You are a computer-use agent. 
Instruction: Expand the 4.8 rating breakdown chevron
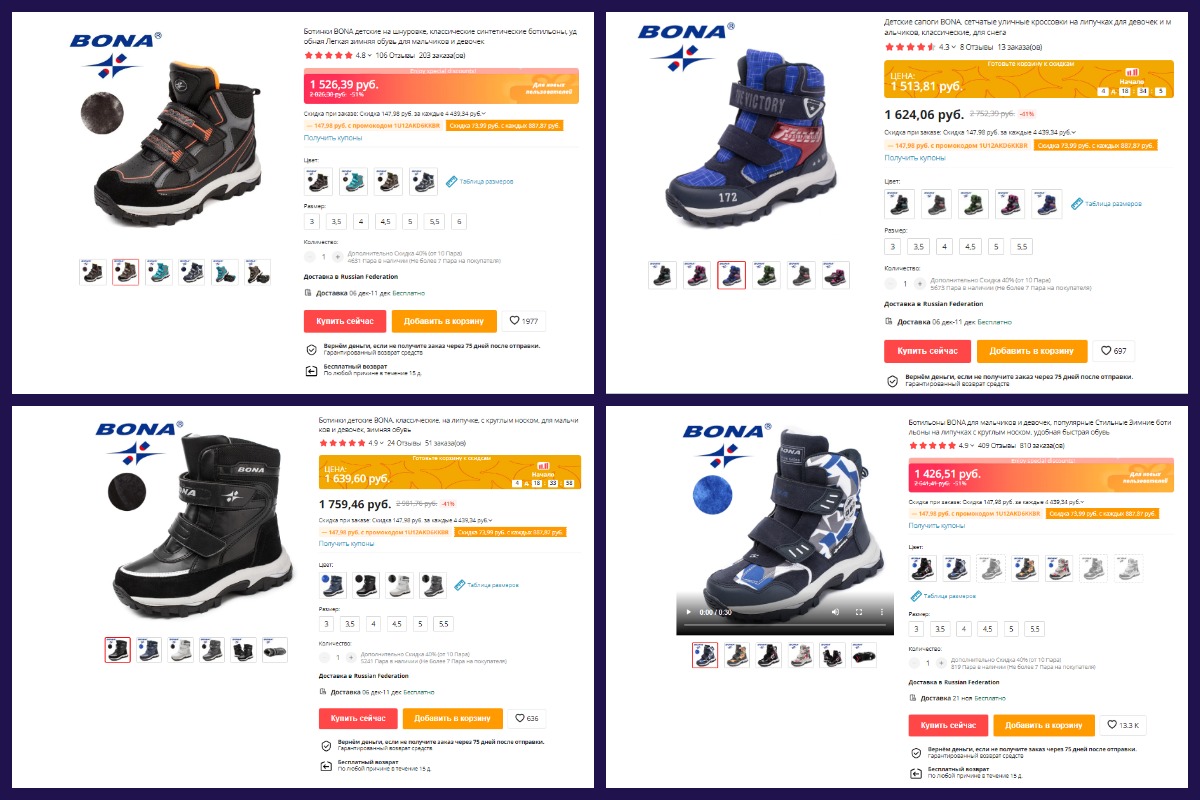tap(371, 56)
